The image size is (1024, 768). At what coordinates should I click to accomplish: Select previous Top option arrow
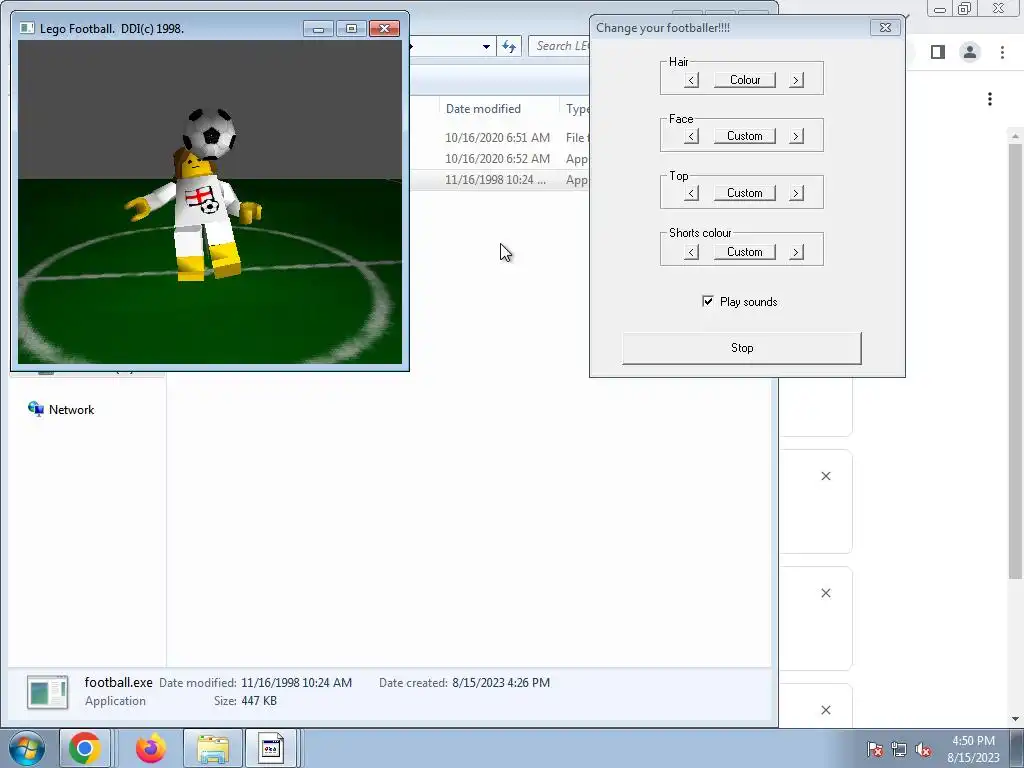[x=692, y=193]
